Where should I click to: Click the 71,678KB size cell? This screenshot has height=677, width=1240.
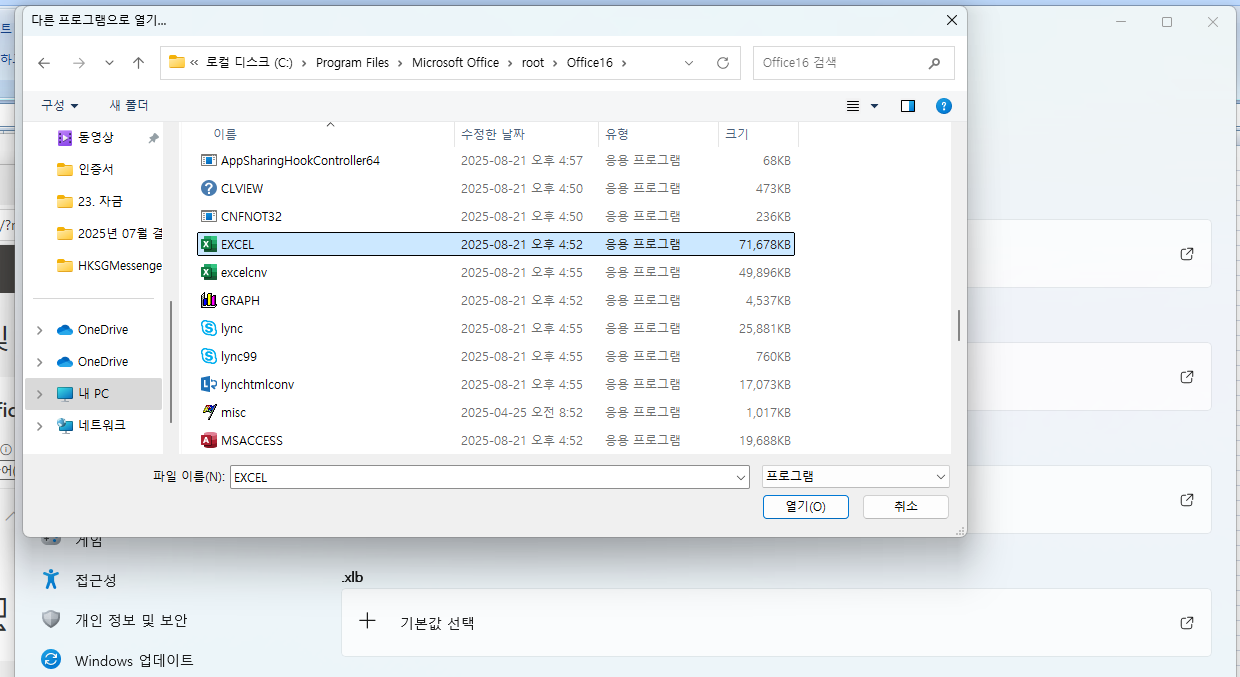(x=765, y=244)
